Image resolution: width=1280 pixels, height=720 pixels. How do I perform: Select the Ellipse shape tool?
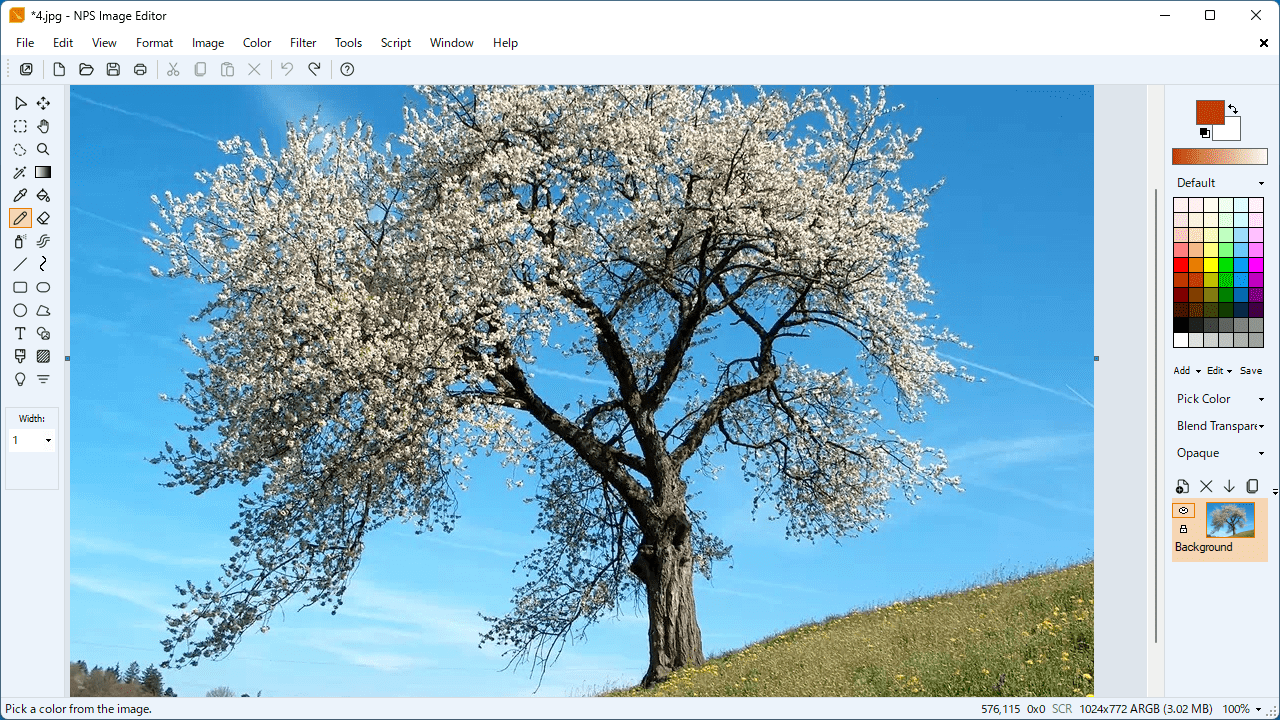point(20,310)
